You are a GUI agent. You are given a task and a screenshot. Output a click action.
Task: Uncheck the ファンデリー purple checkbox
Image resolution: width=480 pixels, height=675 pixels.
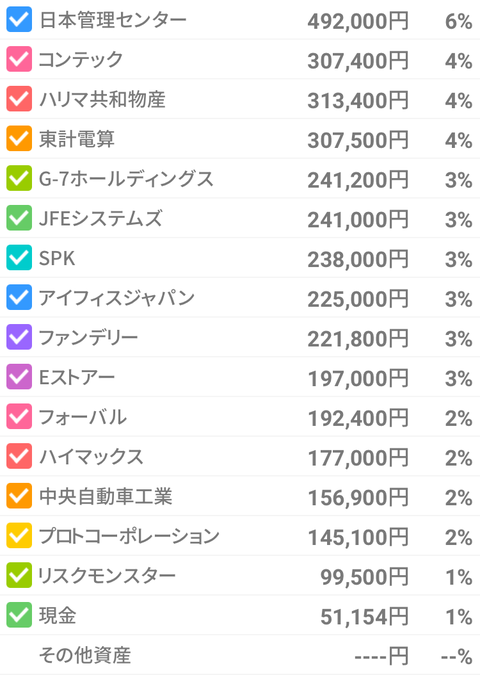pyautogui.click(x=19, y=337)
